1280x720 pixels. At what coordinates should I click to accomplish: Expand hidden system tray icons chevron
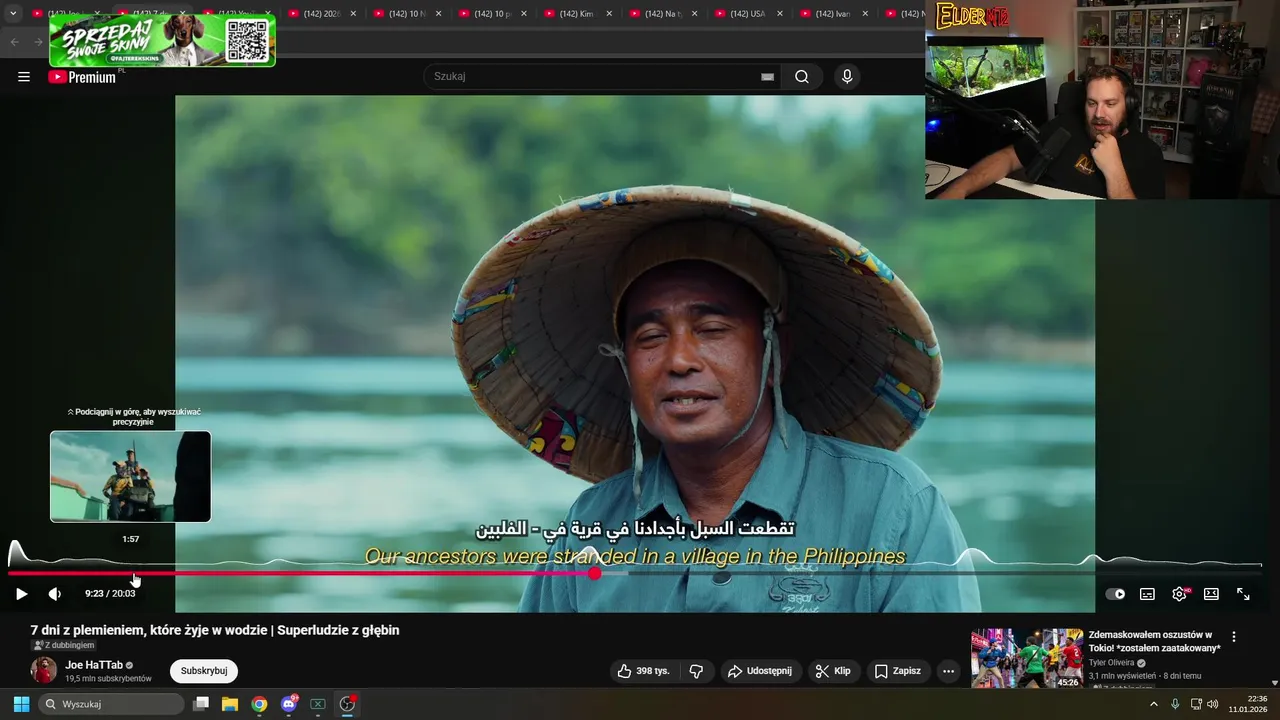click(x=1153, y=704)
